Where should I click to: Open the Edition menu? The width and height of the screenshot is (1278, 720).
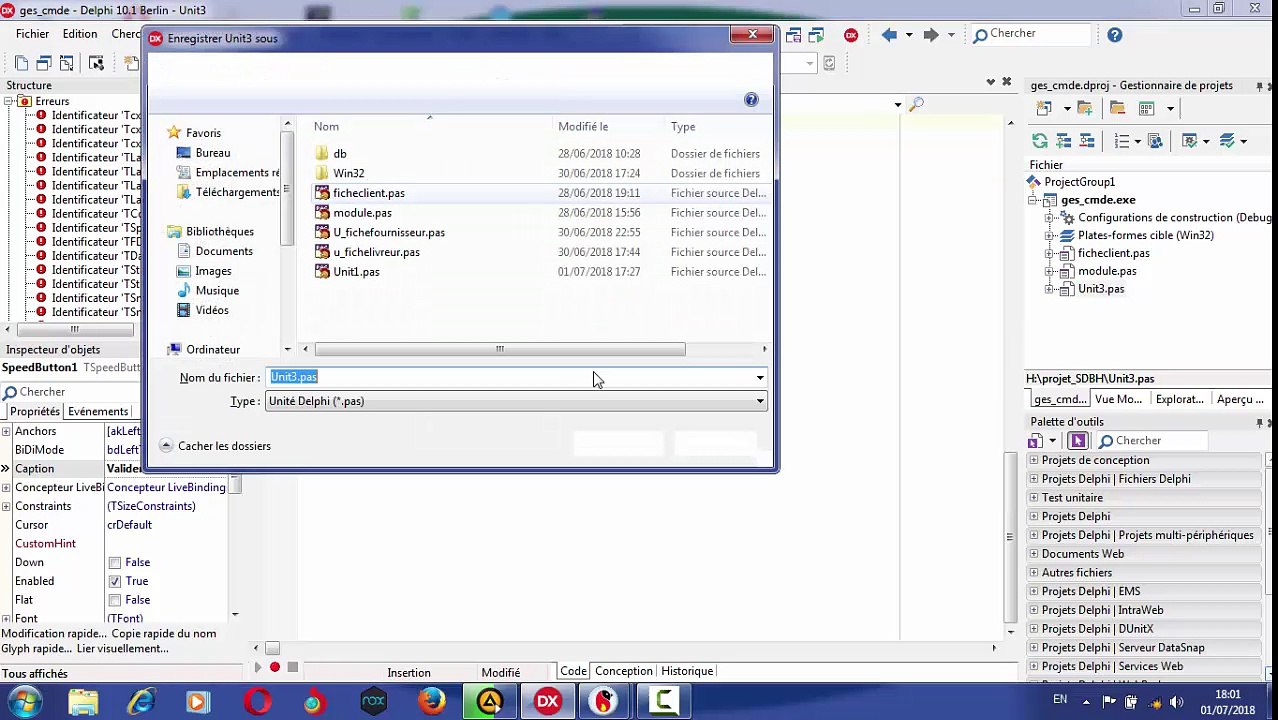coord(80,34)
